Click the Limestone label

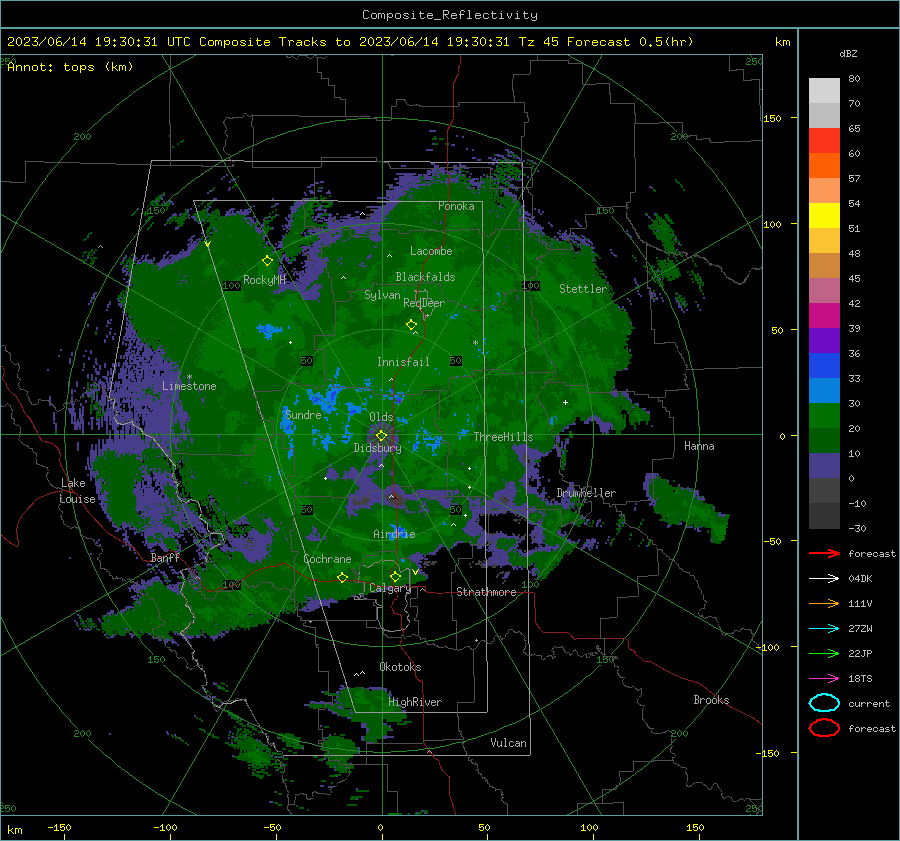pos(189,386)
